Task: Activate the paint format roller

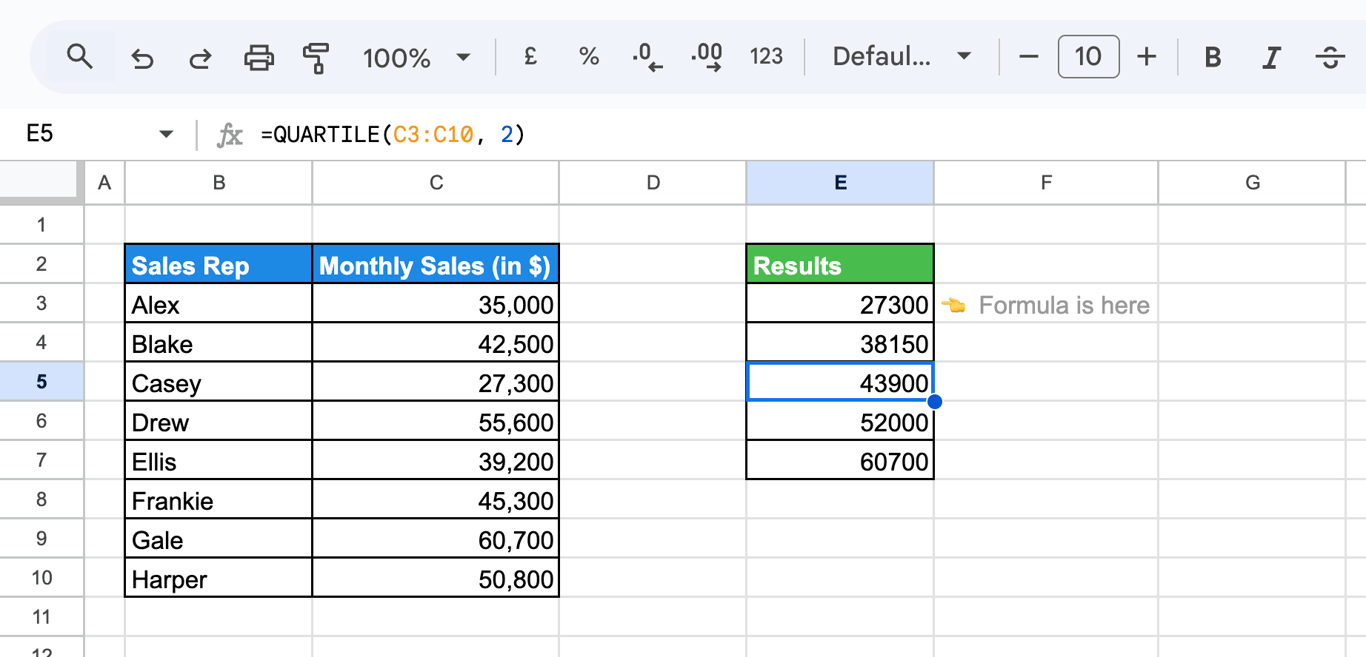Action: point(316,58)
